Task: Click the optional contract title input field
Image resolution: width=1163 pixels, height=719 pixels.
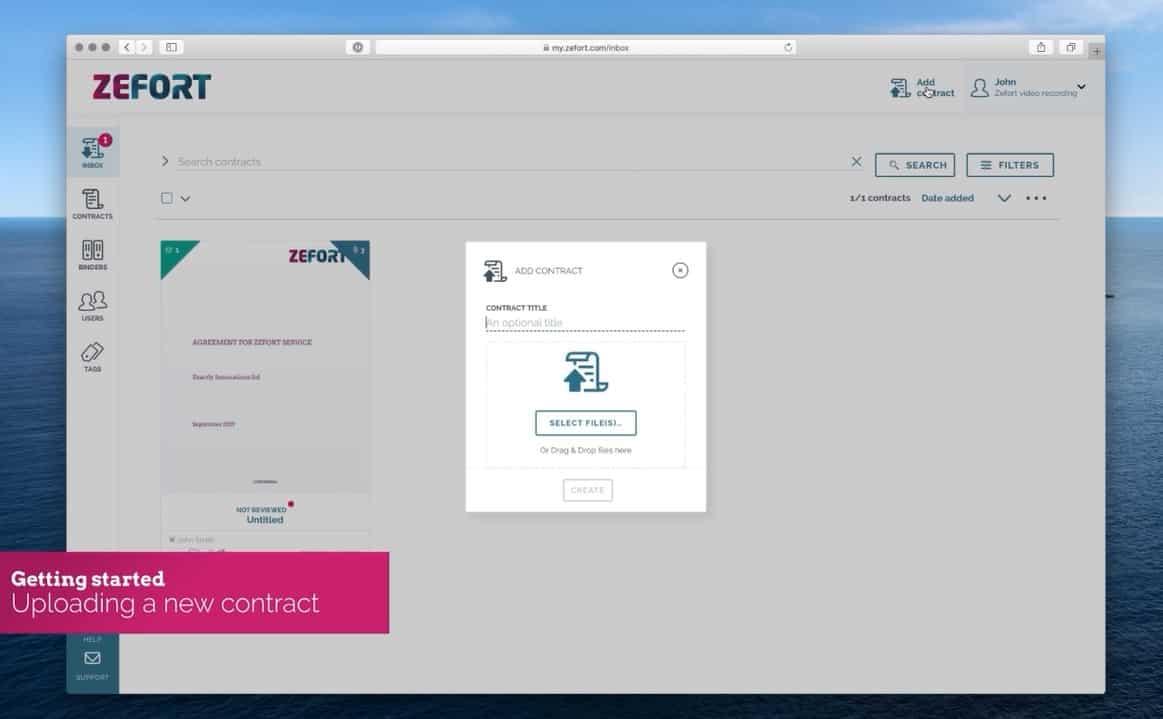Action: coord(585,322)
